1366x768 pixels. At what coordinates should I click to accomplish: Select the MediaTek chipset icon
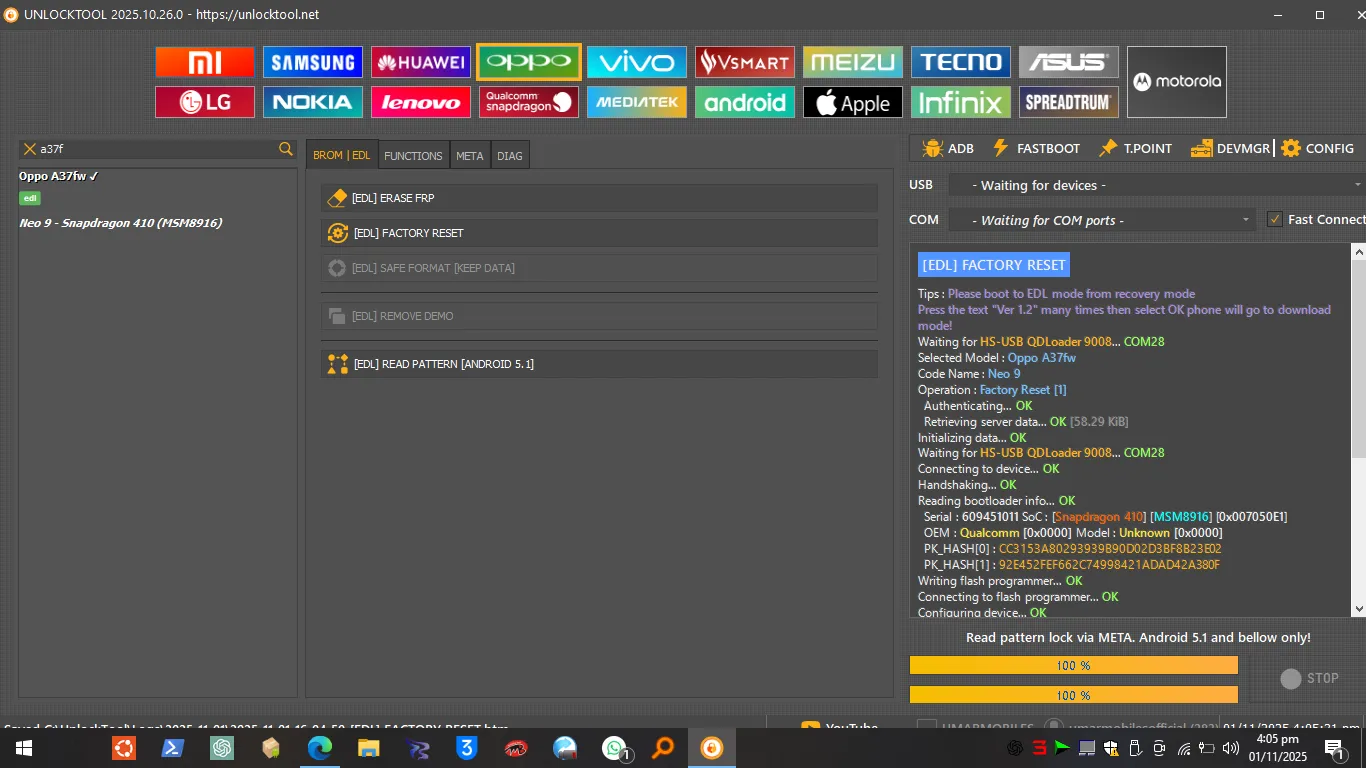(x=637, y=102)
